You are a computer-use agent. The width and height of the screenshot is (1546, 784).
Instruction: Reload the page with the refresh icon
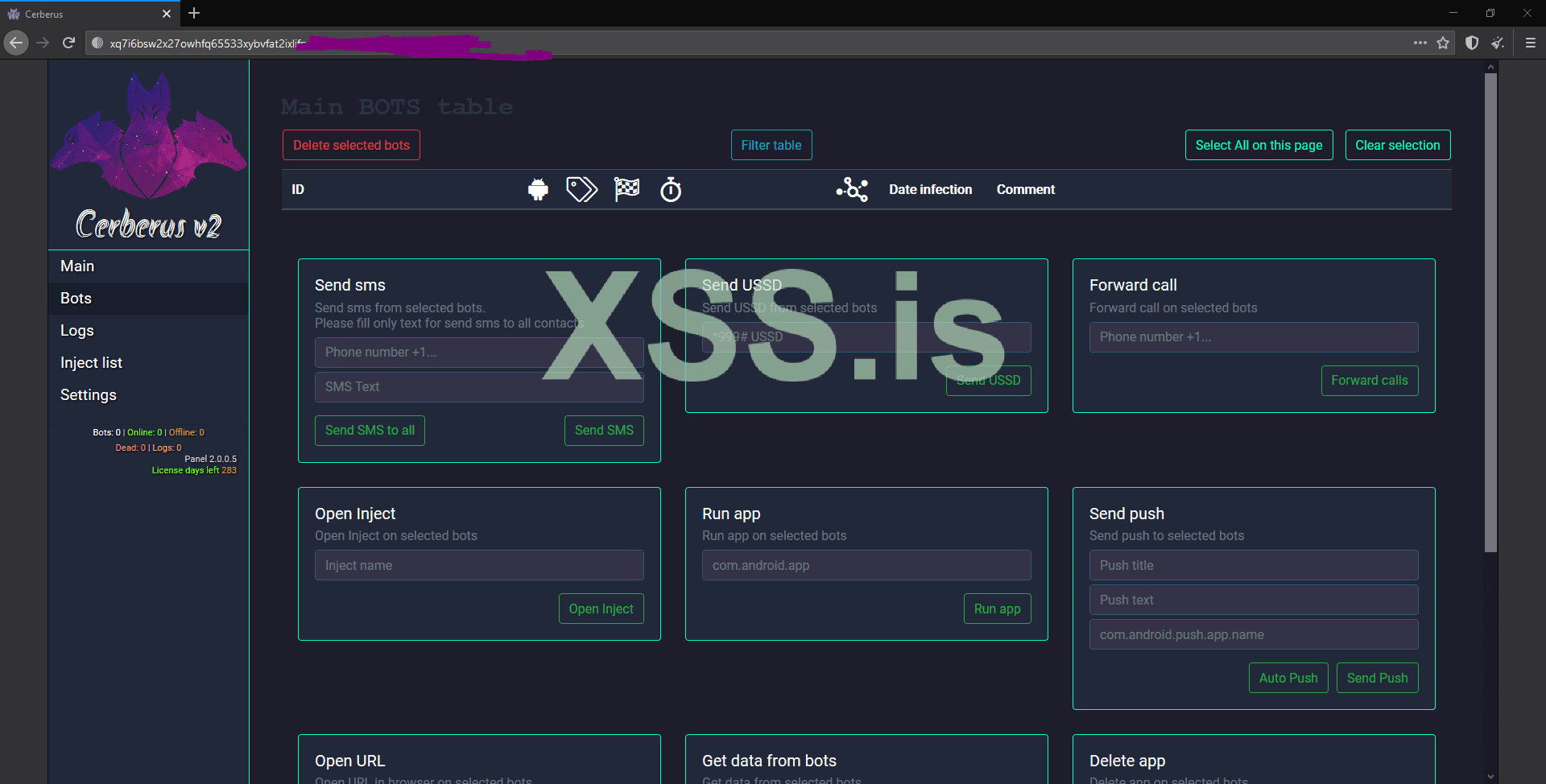click(68, 43)
